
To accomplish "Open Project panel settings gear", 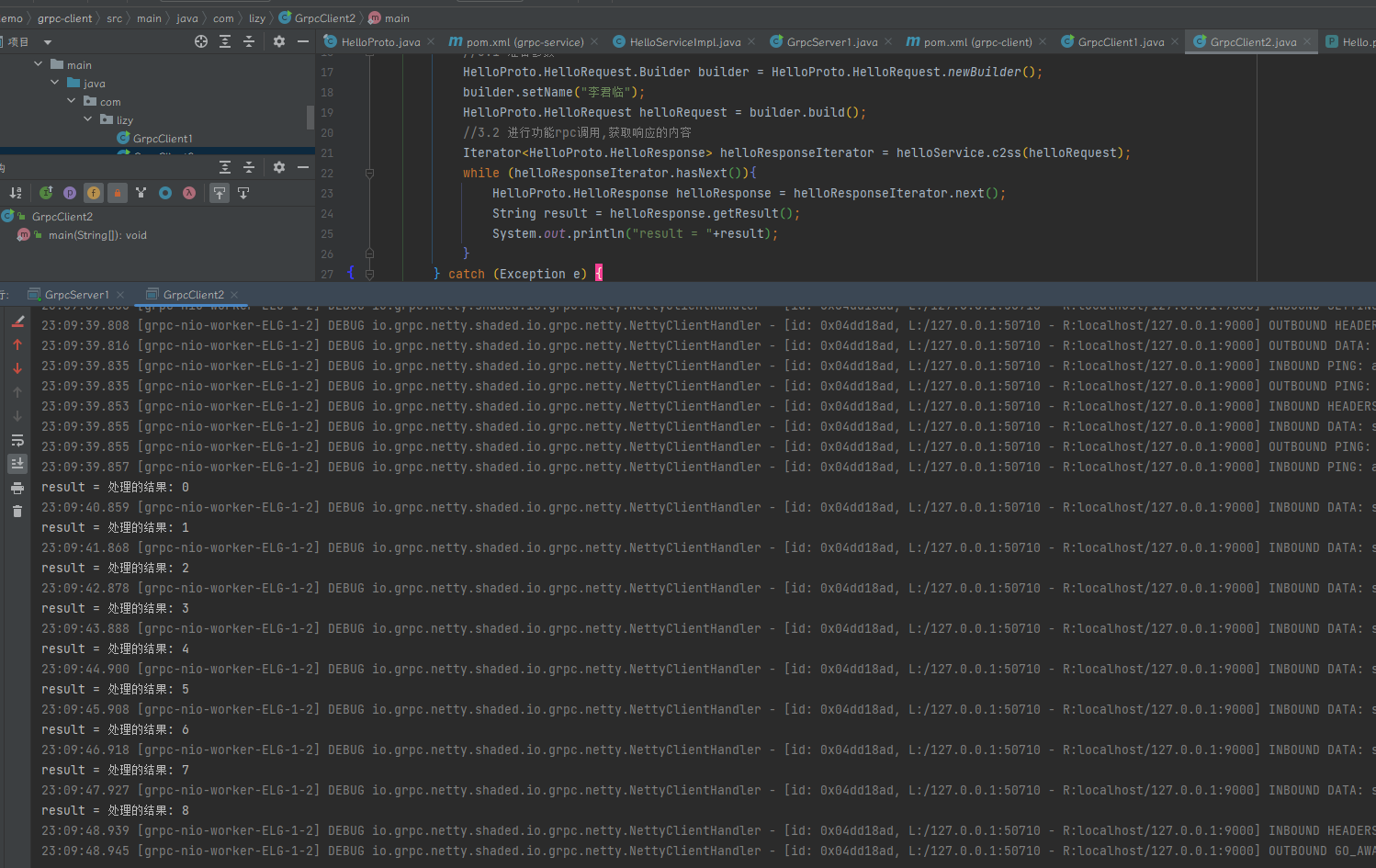I will pos(279,41).
